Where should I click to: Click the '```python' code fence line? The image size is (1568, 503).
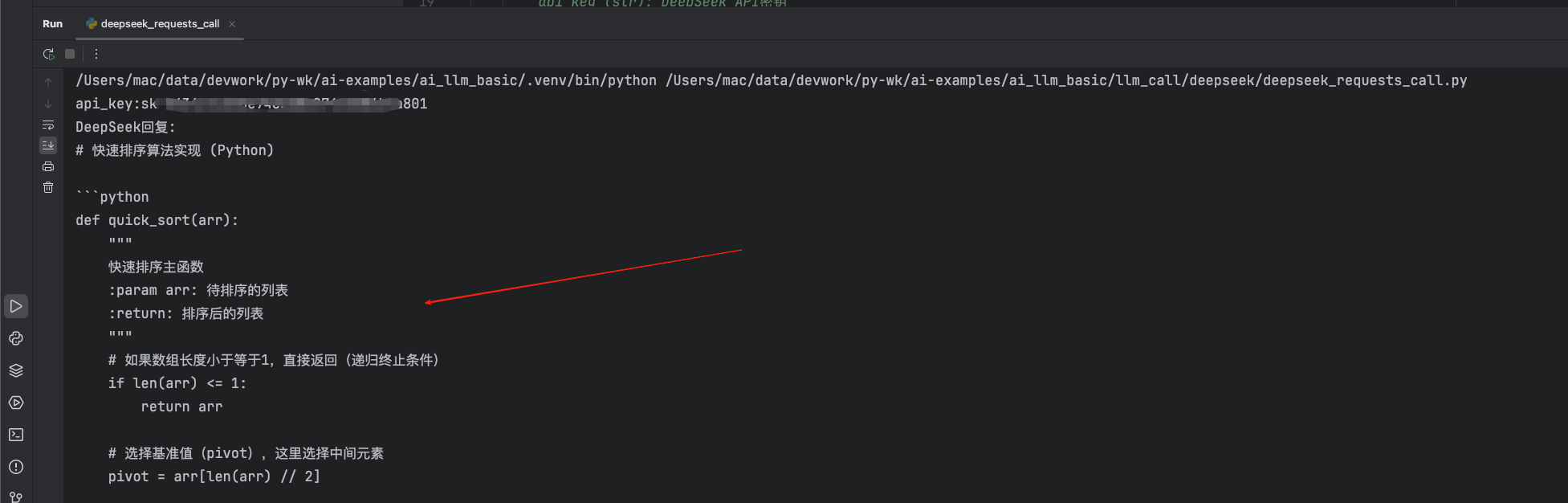[112, 197]
